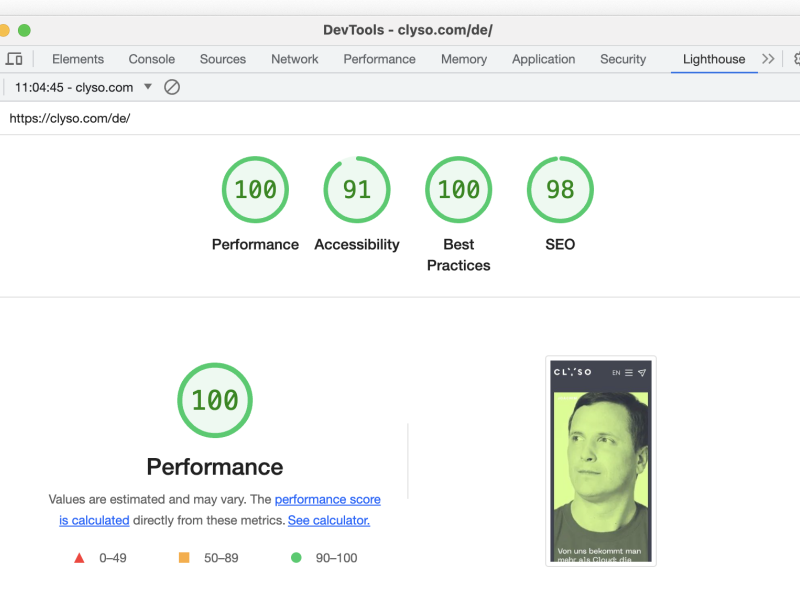Click the green 90–100 legend circle

[295, 558]
